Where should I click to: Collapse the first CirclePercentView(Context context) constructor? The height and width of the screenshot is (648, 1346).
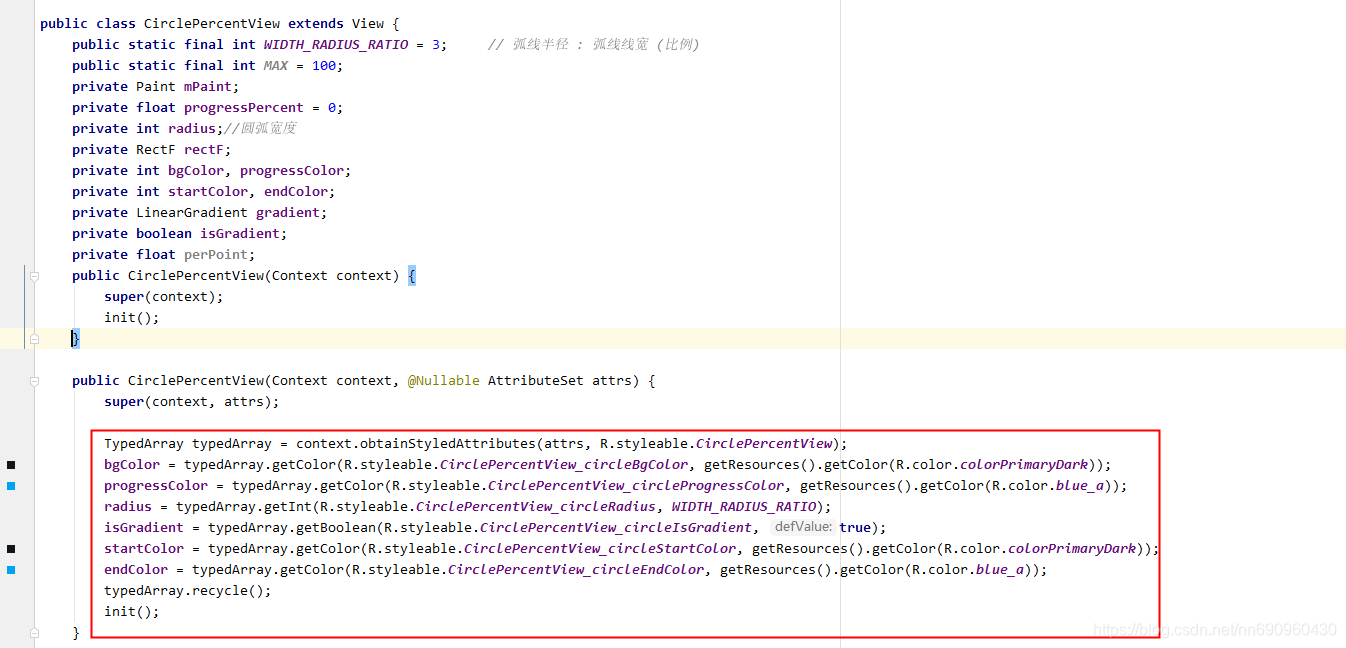33,276
